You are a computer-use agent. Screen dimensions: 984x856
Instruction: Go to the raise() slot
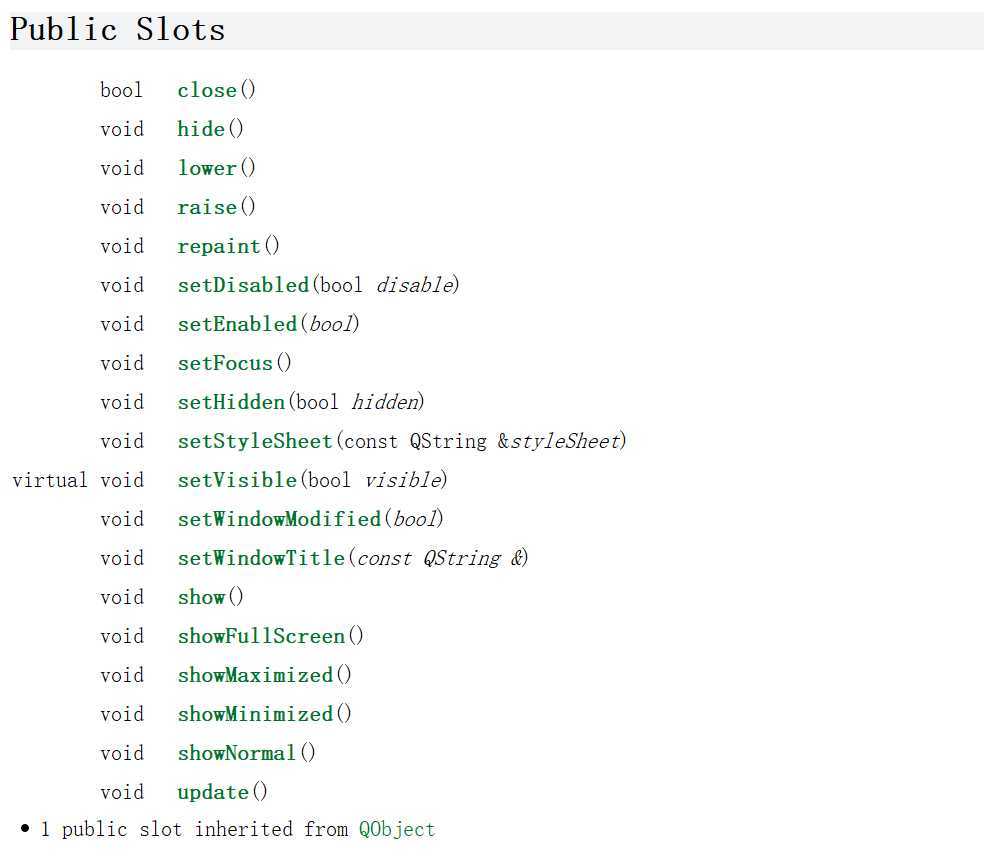tap(207, 207)
